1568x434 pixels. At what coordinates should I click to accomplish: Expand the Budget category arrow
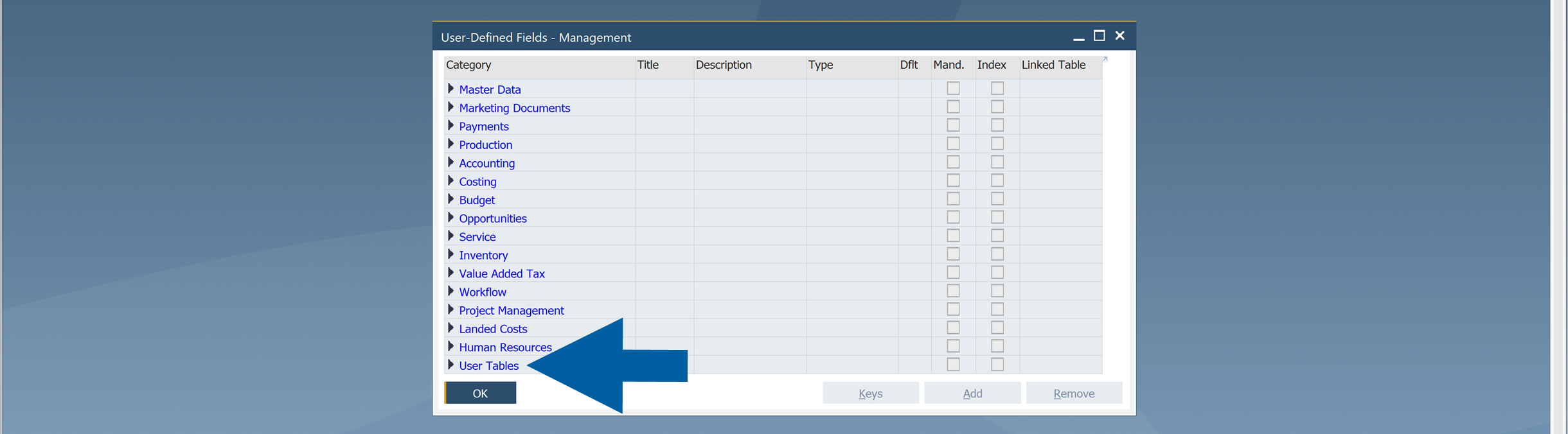click(x=450, y=199)
